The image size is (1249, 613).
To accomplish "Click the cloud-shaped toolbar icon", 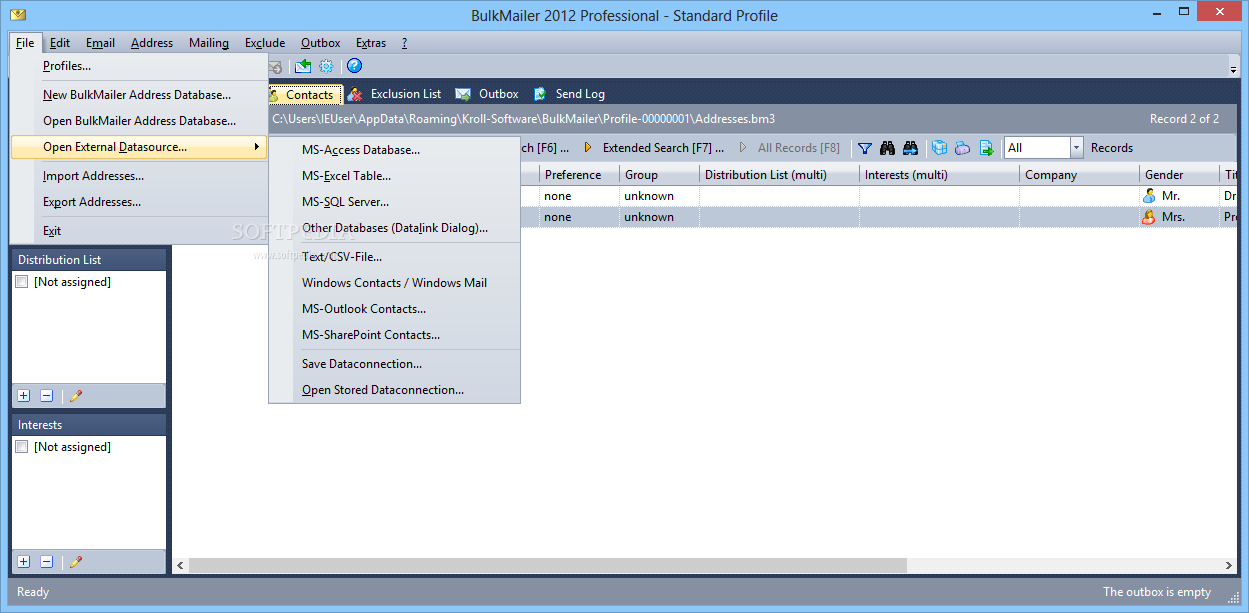I will point(962,148).
